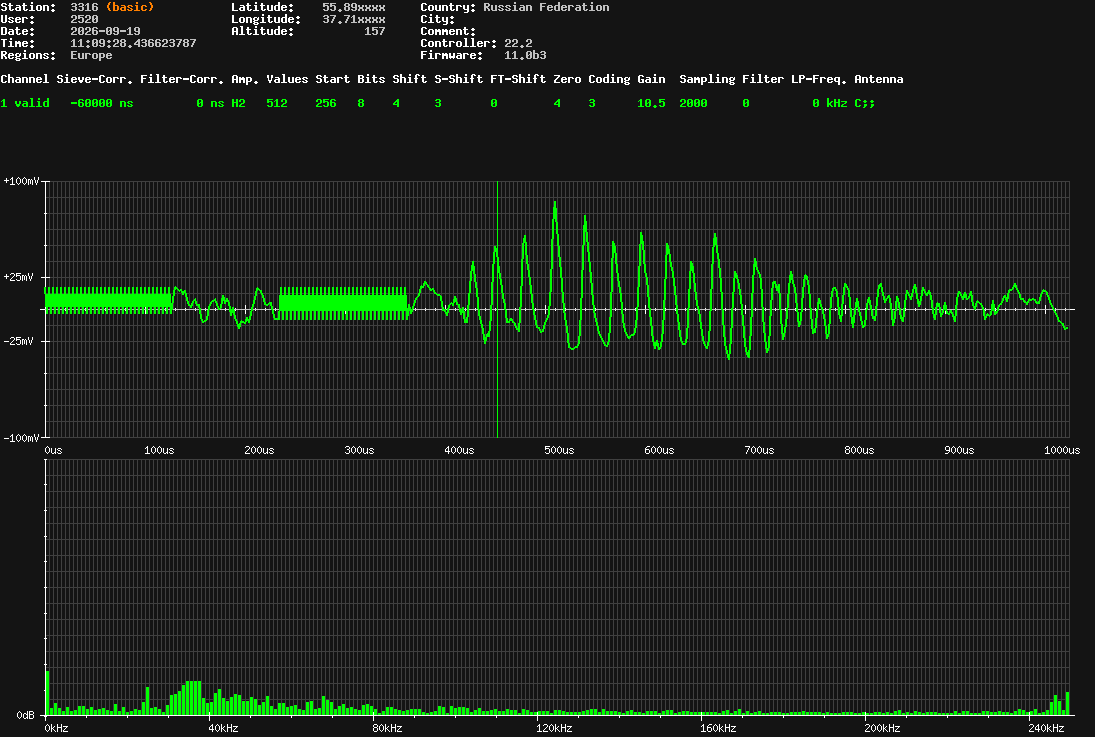The height and width of the screenshot is (737, 1095).
Task: Click the -100mV axis label
Action: point(21,438)
